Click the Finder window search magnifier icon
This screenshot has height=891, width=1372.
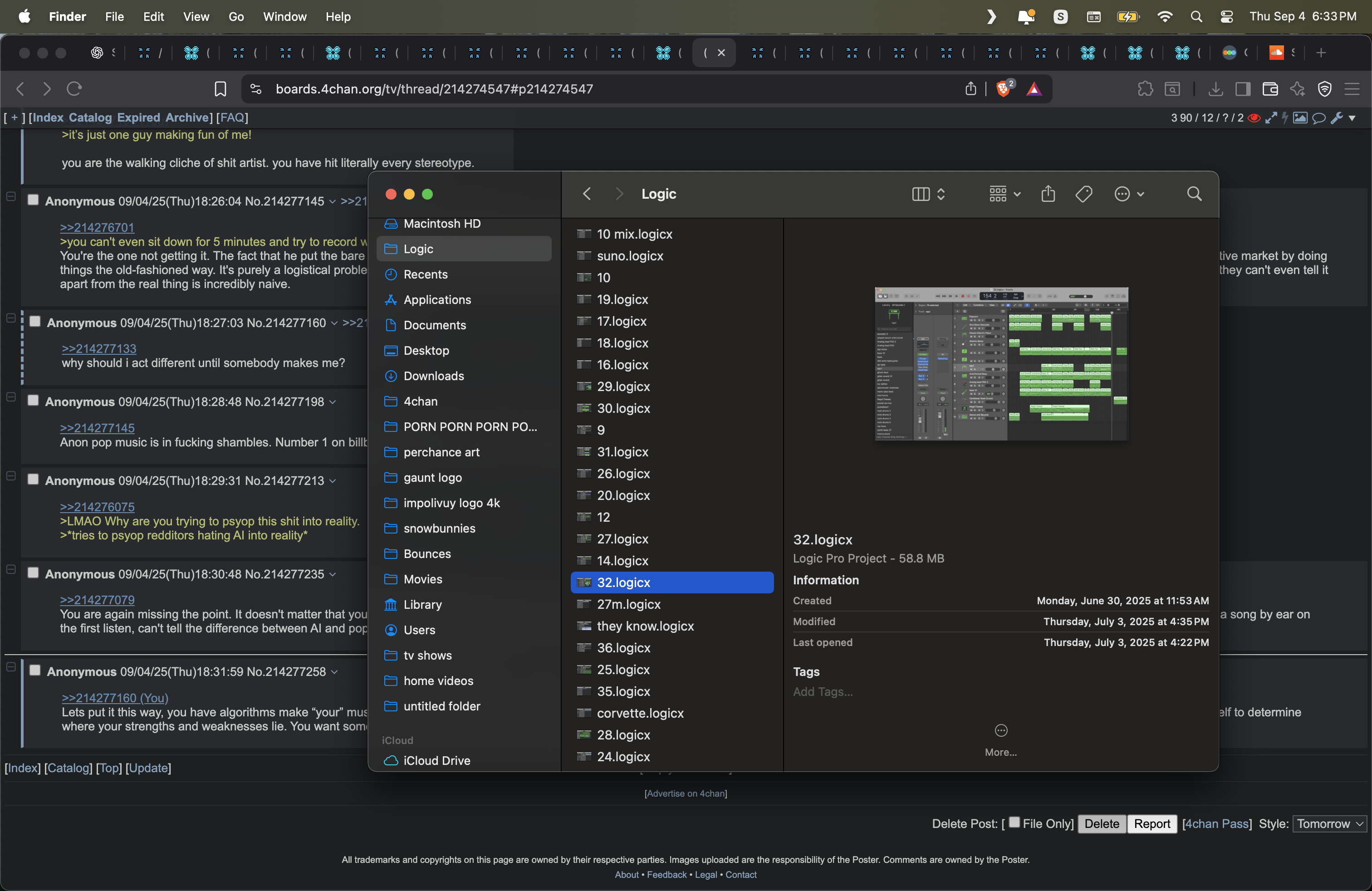click(1194, 194)
